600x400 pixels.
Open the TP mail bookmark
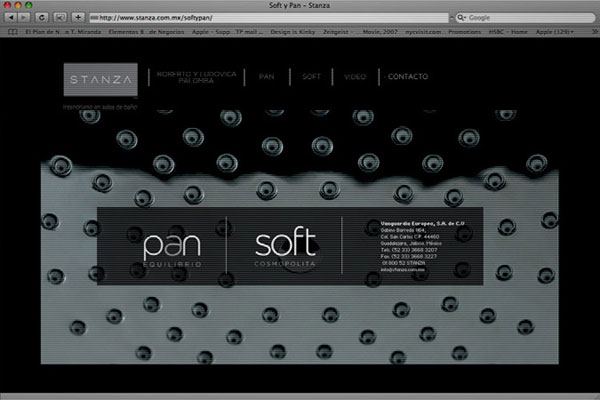249,32
